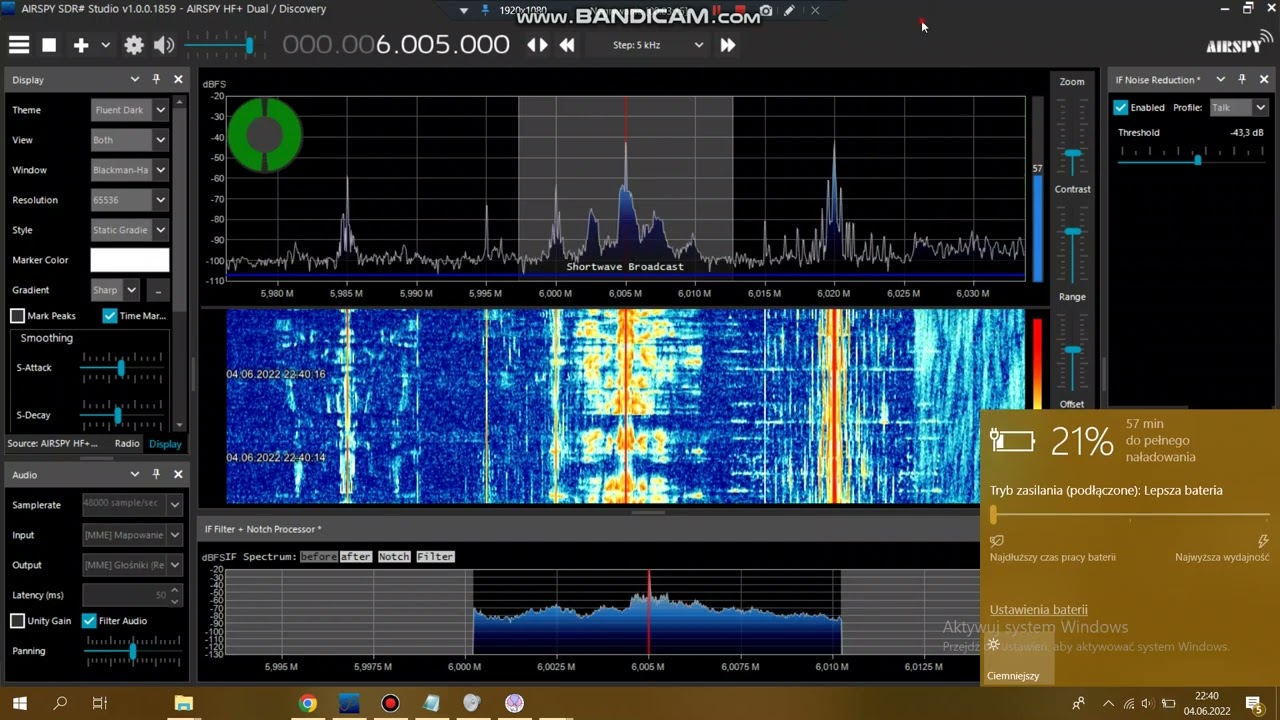Switch to the Radio tab
This screenshot has width=1280, height=720.
pyautogui.click(x=127, y=443)
